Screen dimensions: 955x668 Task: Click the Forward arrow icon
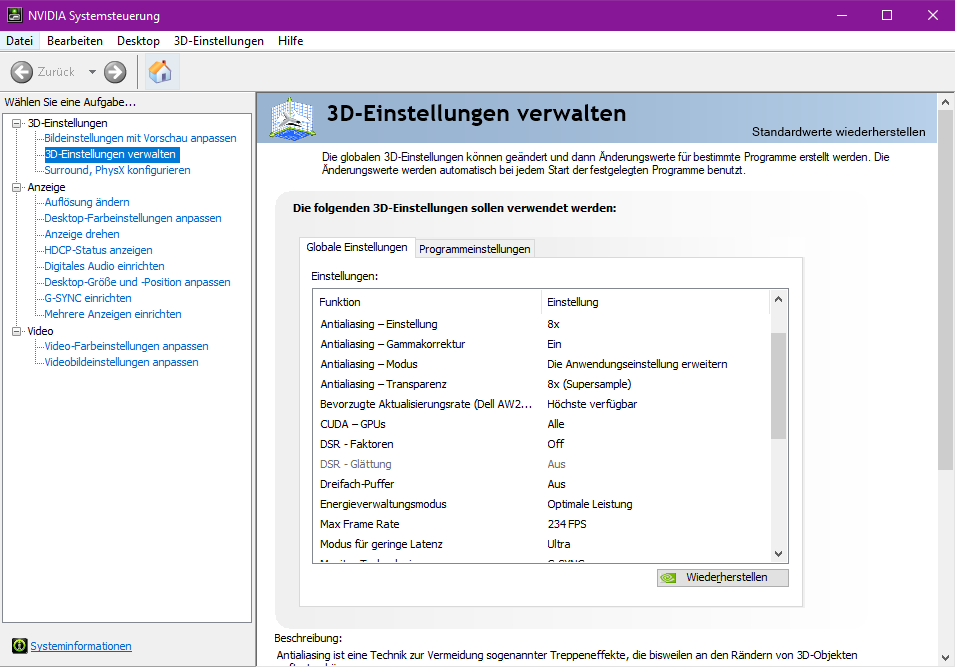click(115, 72)
